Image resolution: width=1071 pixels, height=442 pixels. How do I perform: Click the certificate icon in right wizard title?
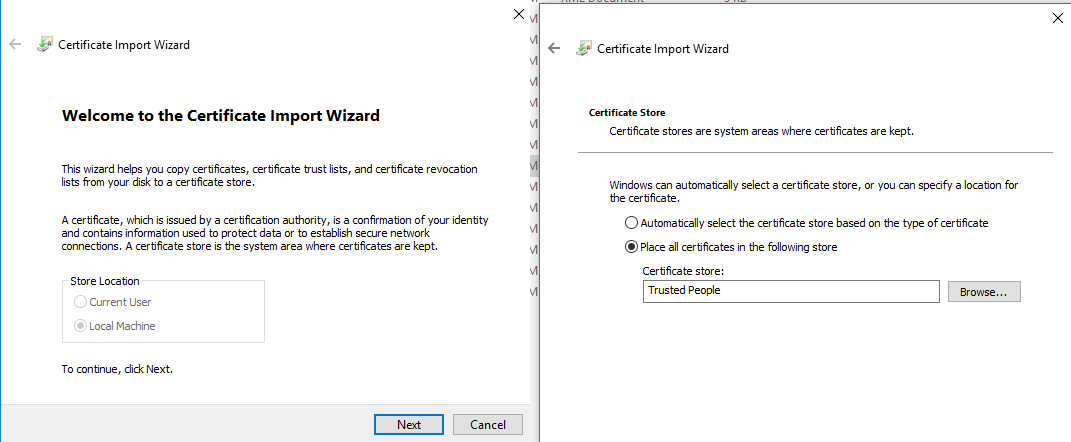(x=583, y=49)
